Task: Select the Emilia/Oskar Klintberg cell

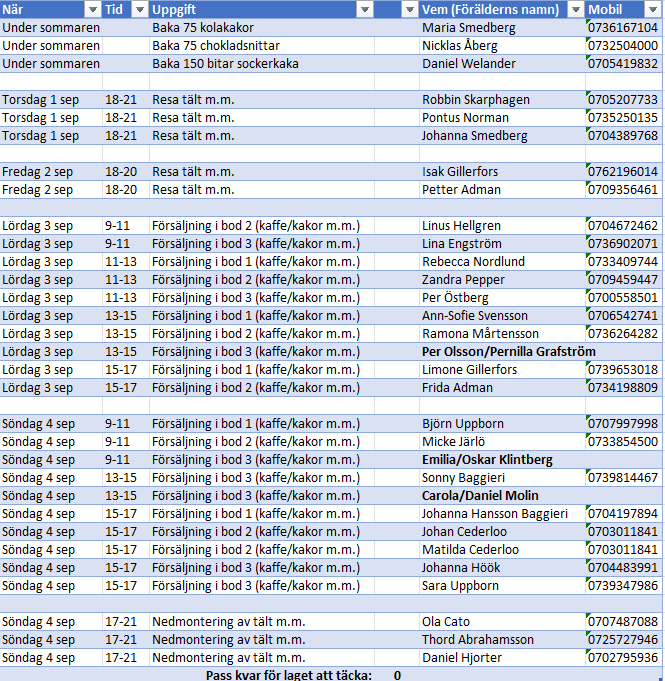Action: [487, 460]
